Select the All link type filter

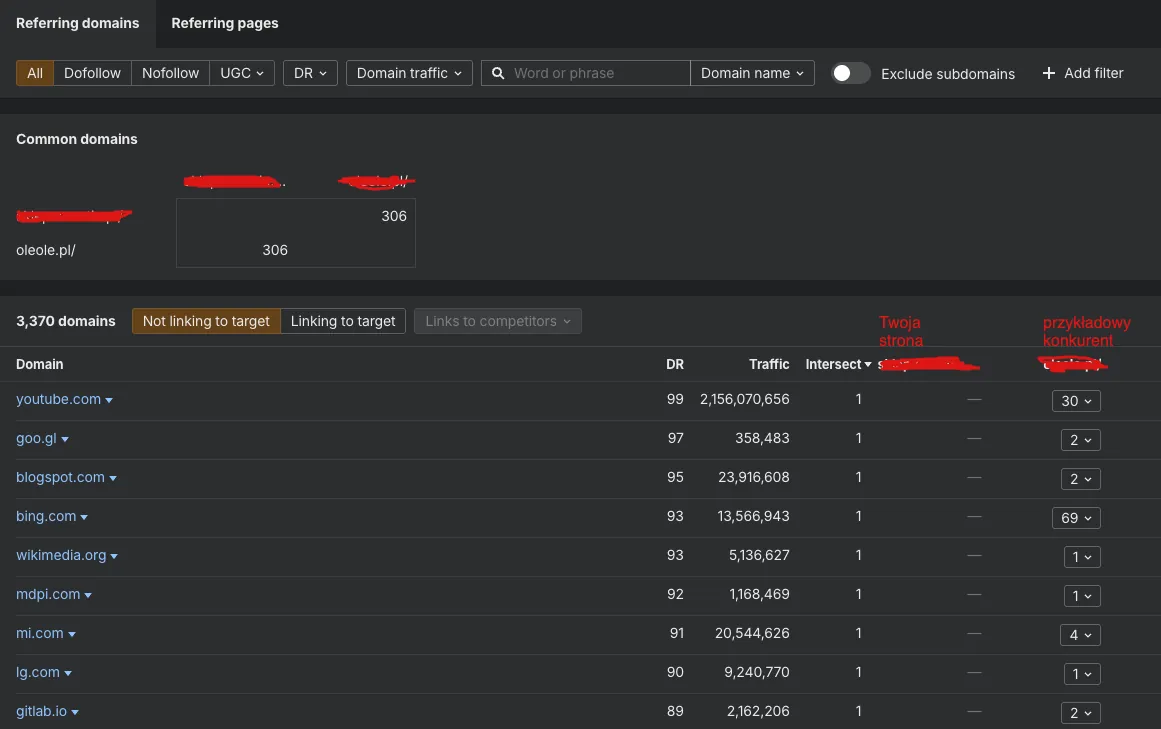click(35, 73)
